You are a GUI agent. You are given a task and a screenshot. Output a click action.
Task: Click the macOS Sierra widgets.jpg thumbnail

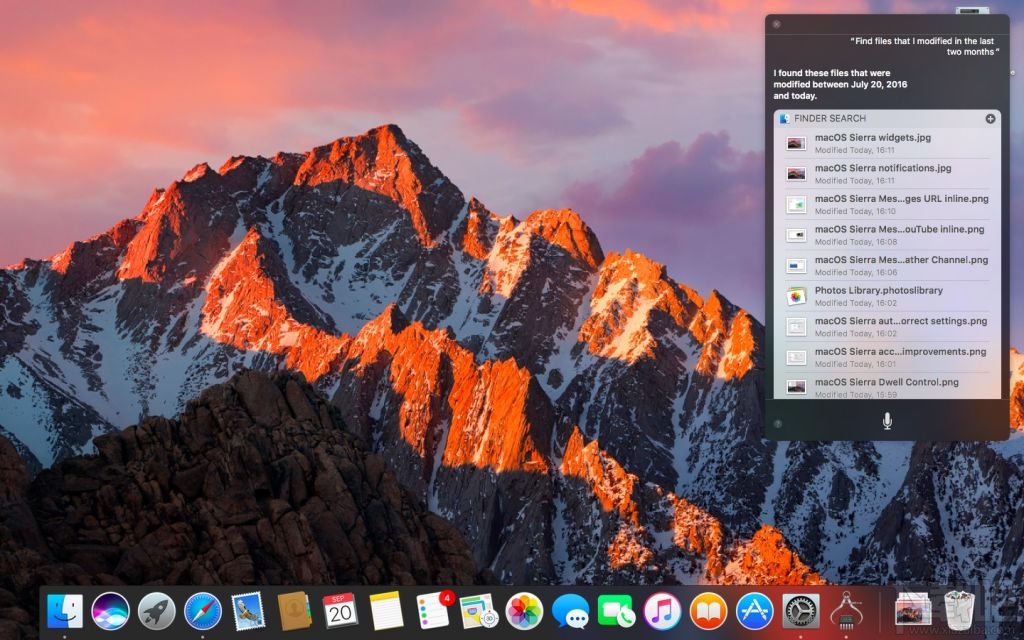[x=796, y=142]
